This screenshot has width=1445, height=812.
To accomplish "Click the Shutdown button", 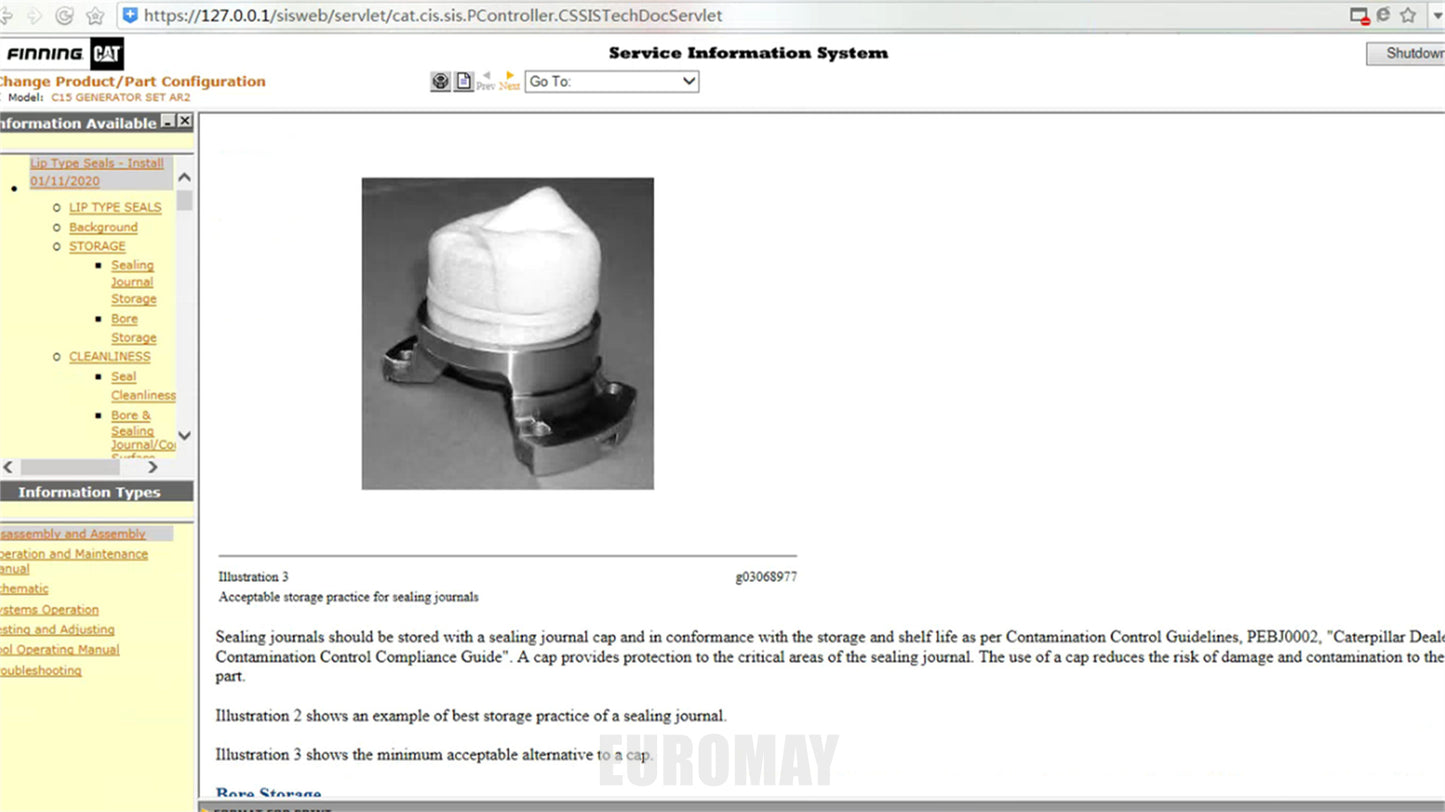I will [1406, 54].
